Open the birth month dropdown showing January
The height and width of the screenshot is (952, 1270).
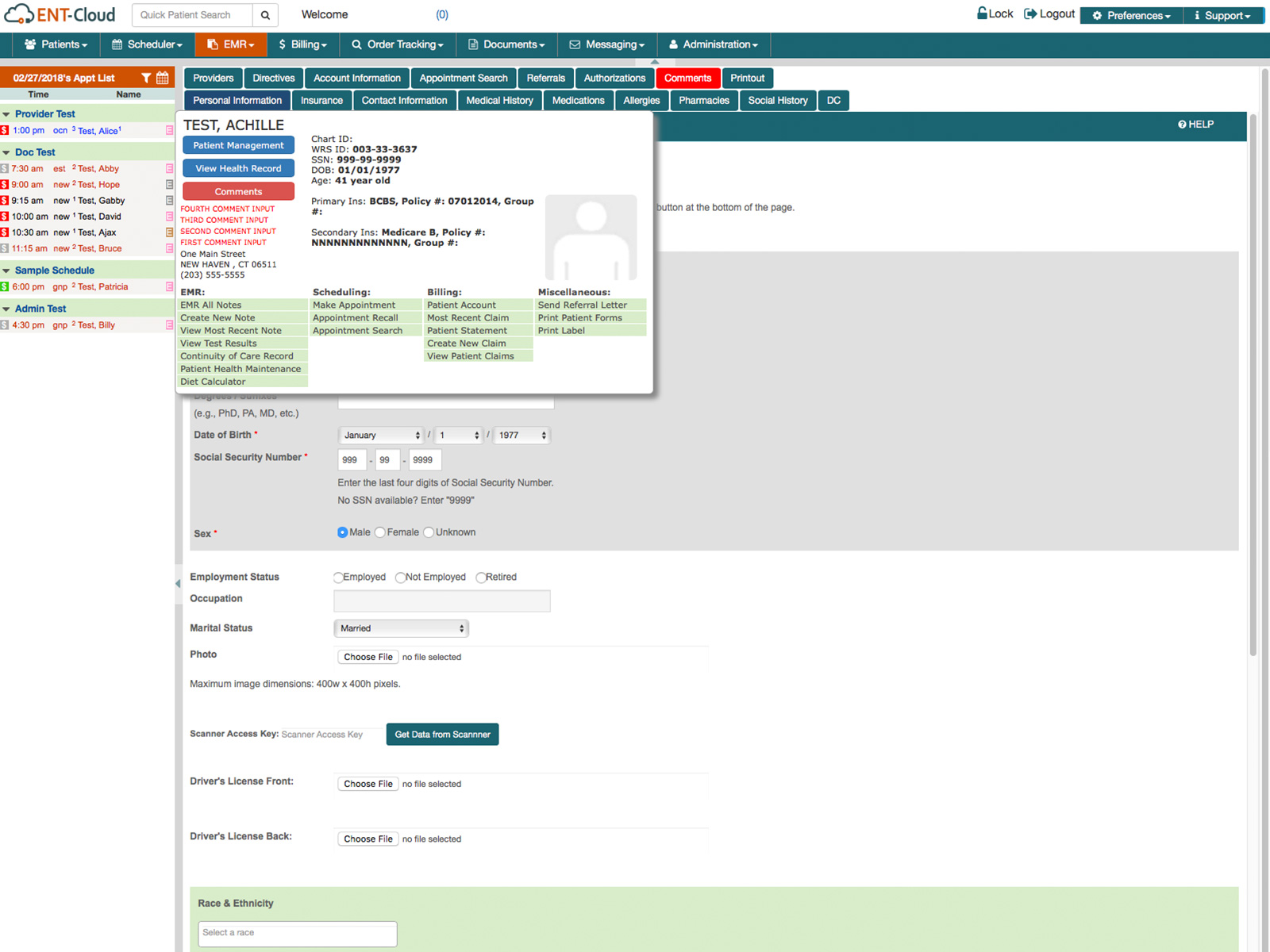381,435
